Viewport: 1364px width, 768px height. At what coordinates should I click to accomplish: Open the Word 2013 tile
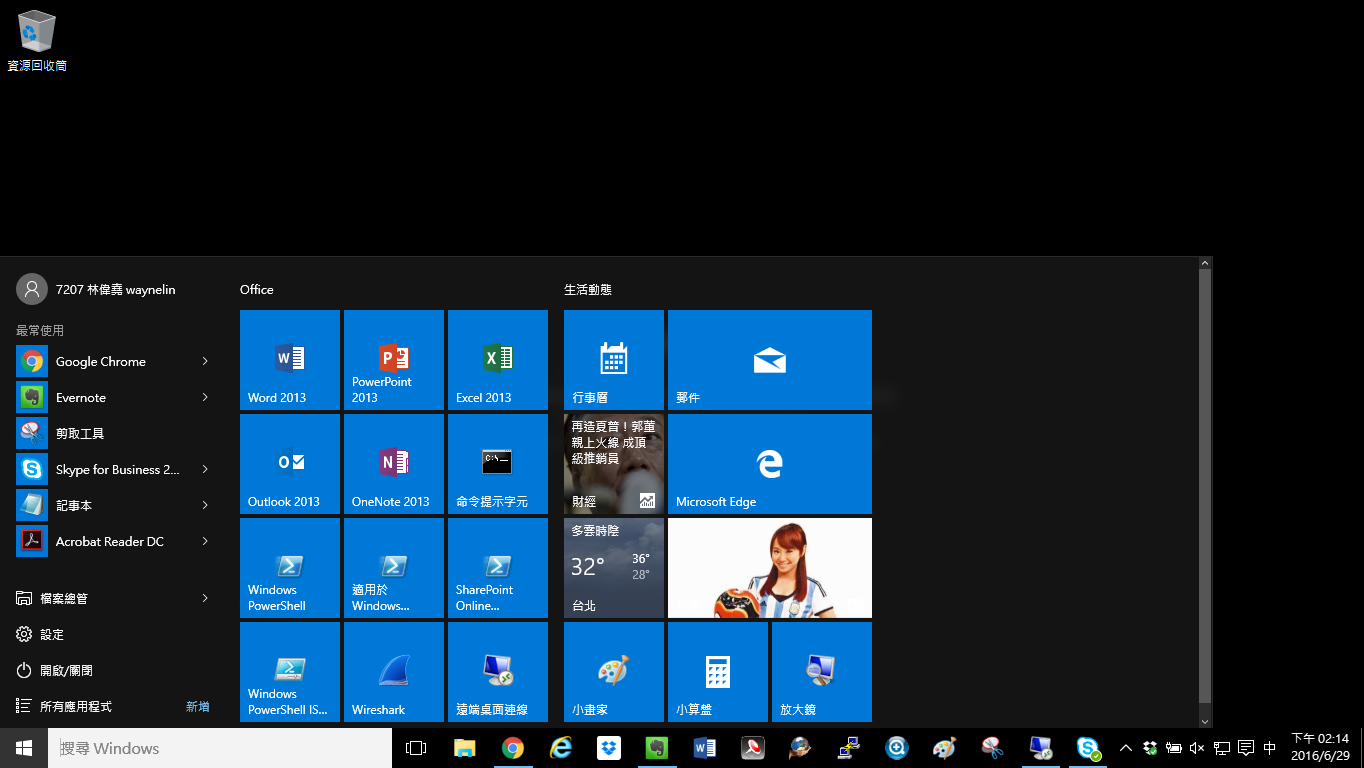[x=290, y=360]
